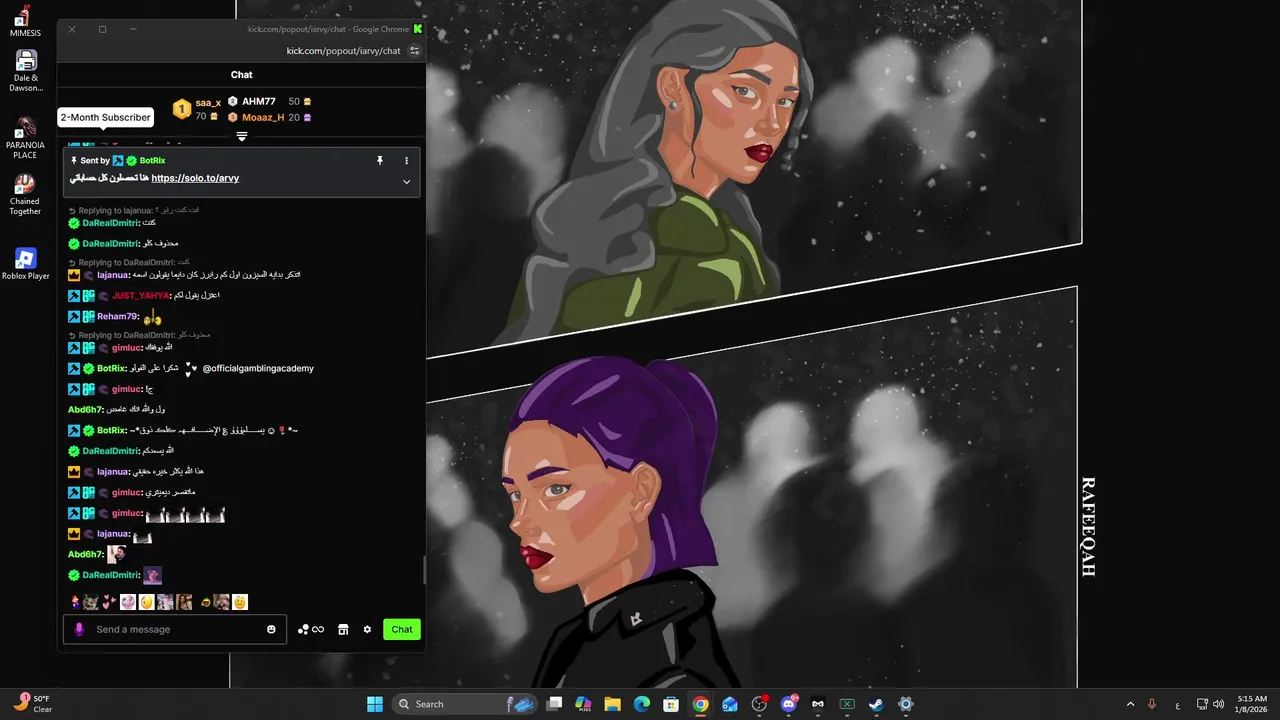1280x720 pixels.
Task: Open the clock showing 5:15 AM
Action: [x=1252, y=704]
